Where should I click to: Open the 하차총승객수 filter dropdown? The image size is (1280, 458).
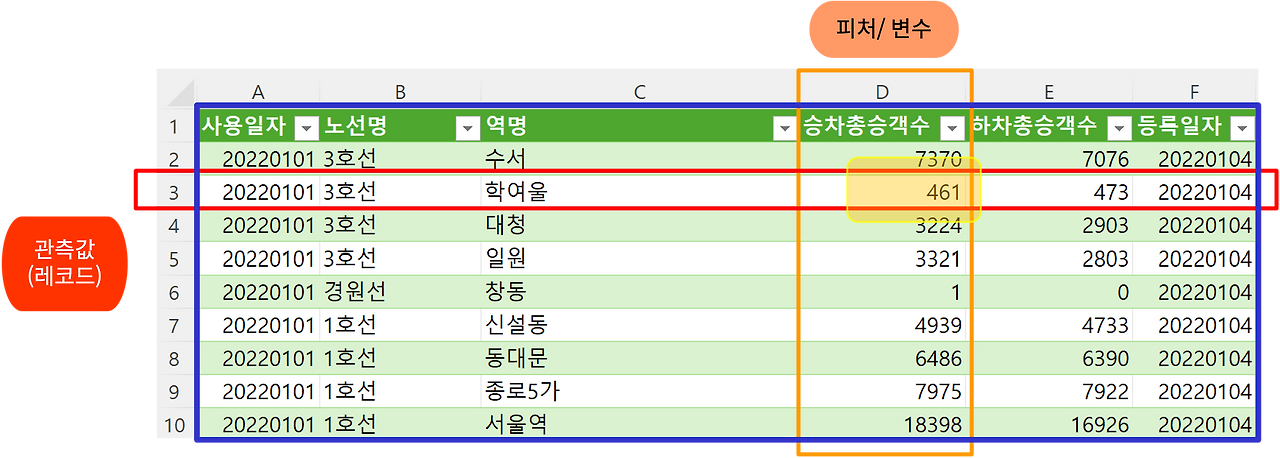pyautogui.click(x=1120, y=128)
